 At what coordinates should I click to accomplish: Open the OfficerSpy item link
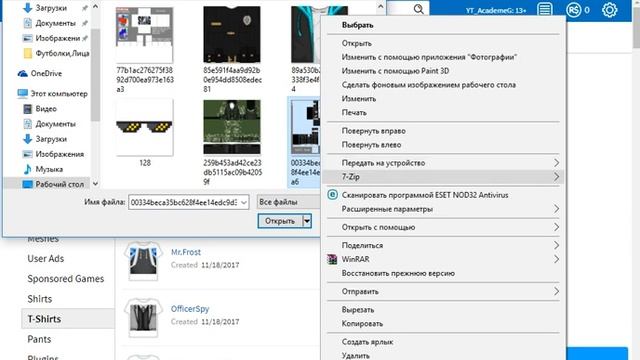pos(190,309)
